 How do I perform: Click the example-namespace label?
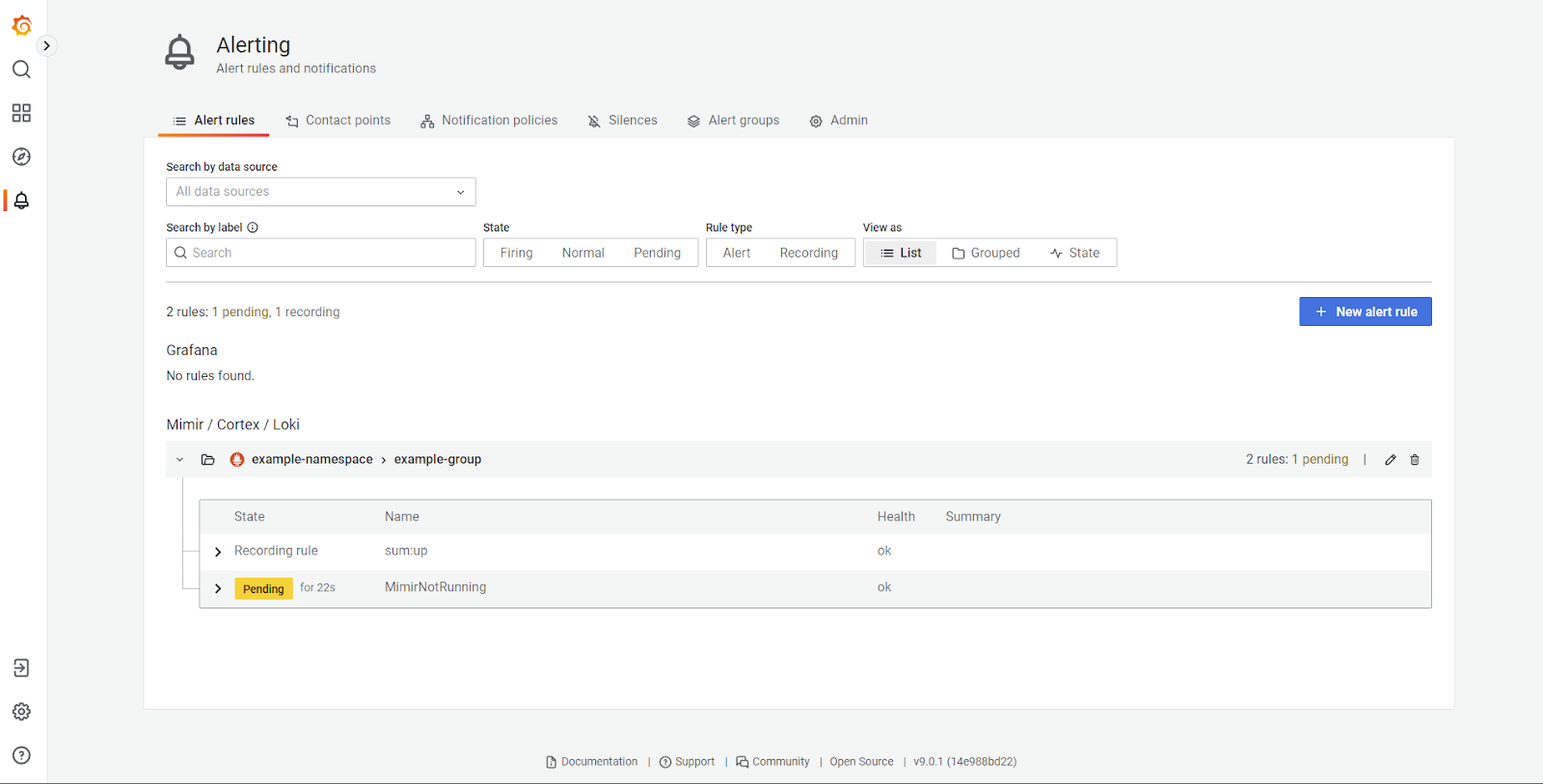point(312,459)
